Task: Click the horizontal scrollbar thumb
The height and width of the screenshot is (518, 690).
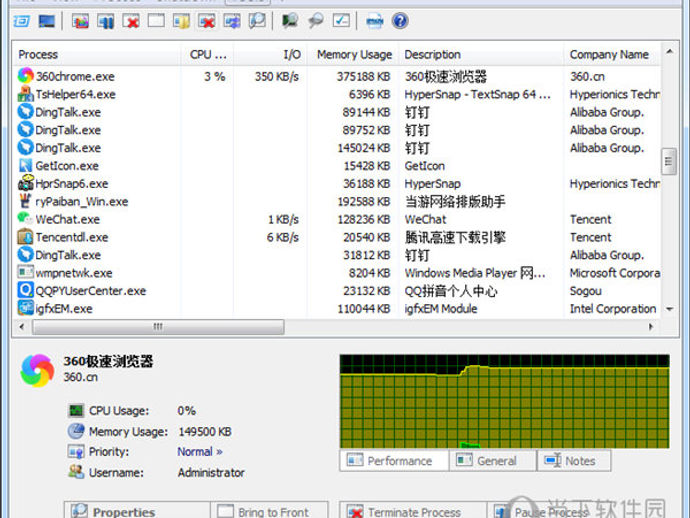Action: pyautogui.click(x=158, y=327)
